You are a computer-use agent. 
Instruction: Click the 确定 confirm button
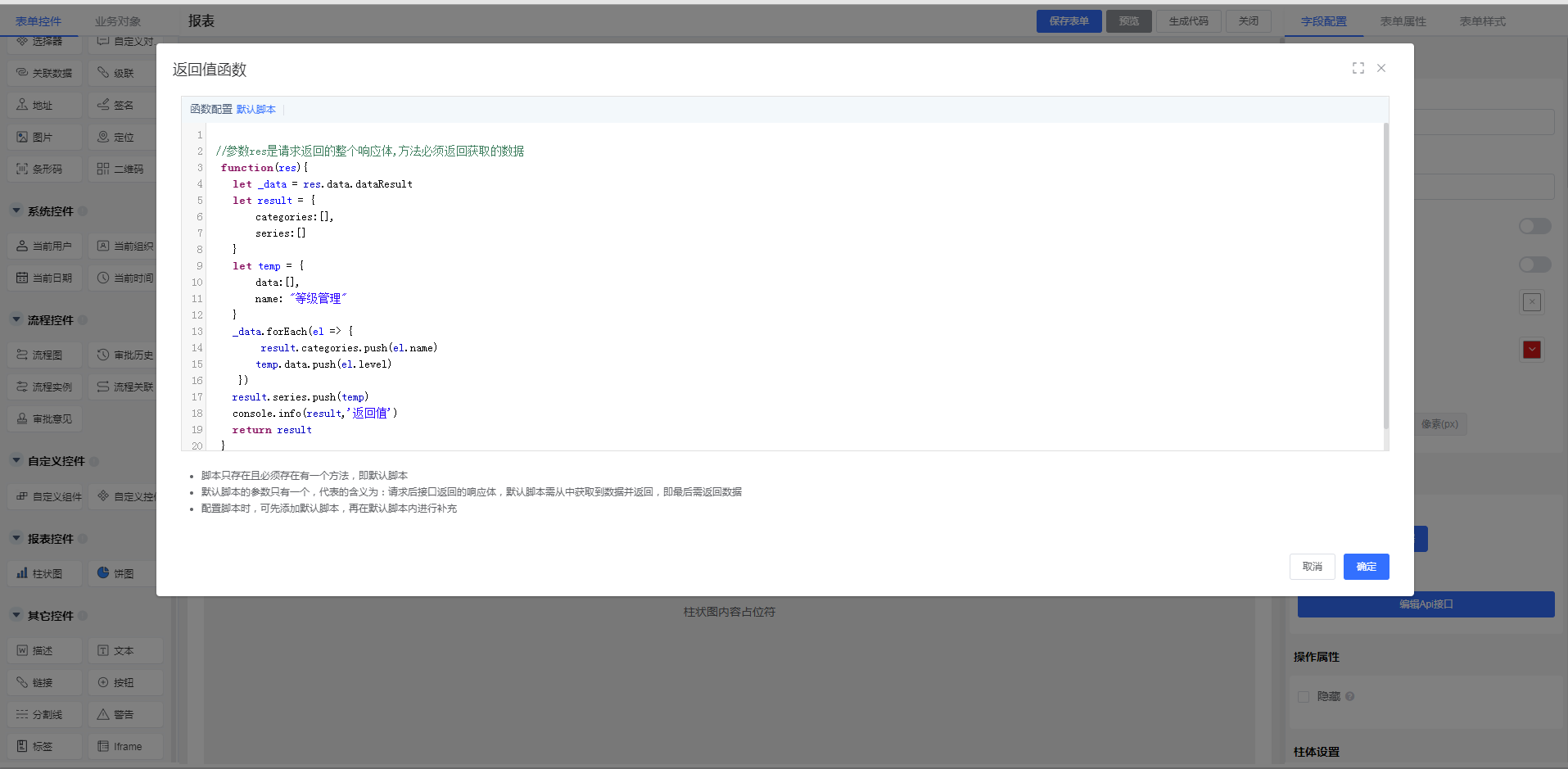(x=1366, y=567)
